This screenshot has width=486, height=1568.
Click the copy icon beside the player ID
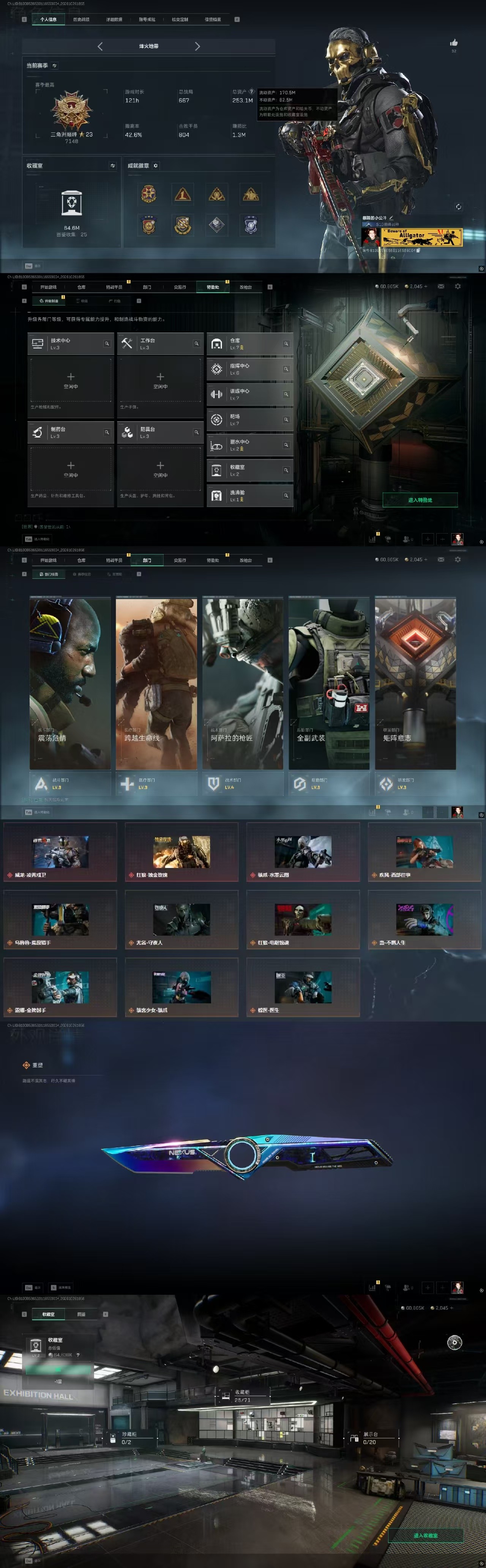pyautogui.click(x=418, y=250)
